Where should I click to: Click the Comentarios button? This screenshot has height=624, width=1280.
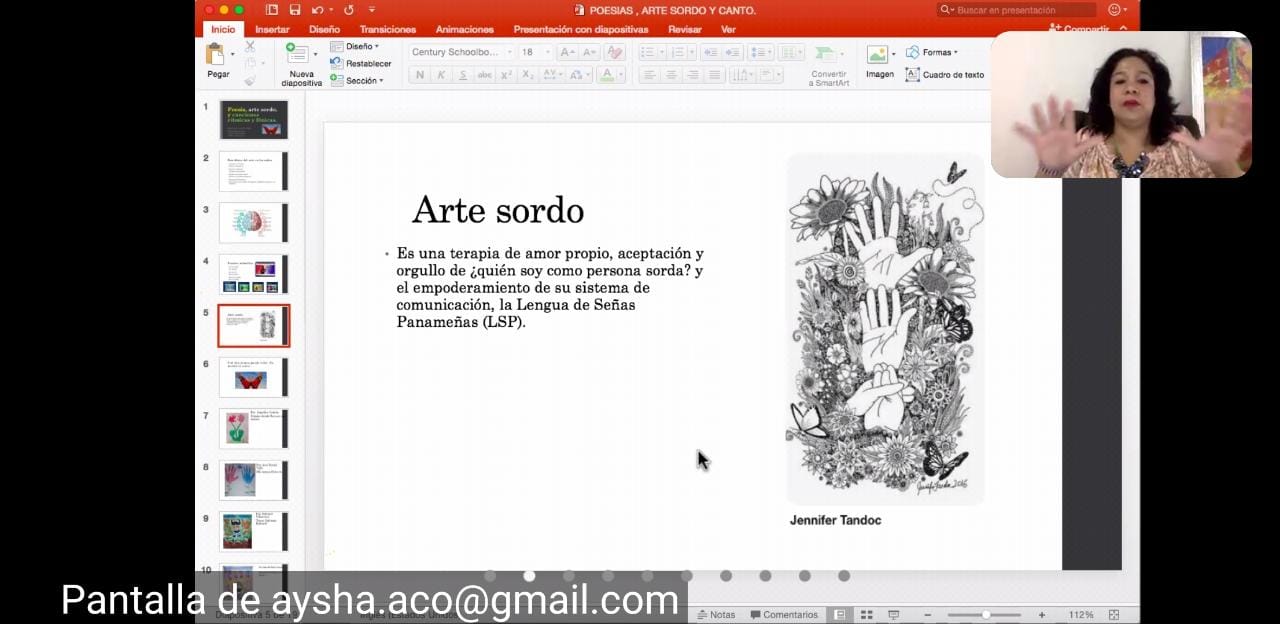pyautogui.click(x=783, y=615)
